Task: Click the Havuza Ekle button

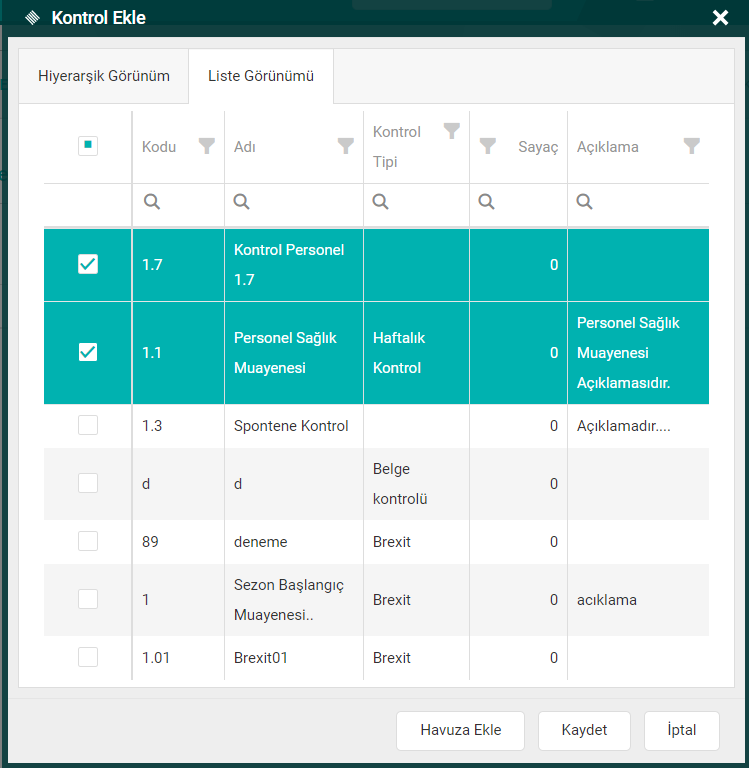Action: point(460,730)
